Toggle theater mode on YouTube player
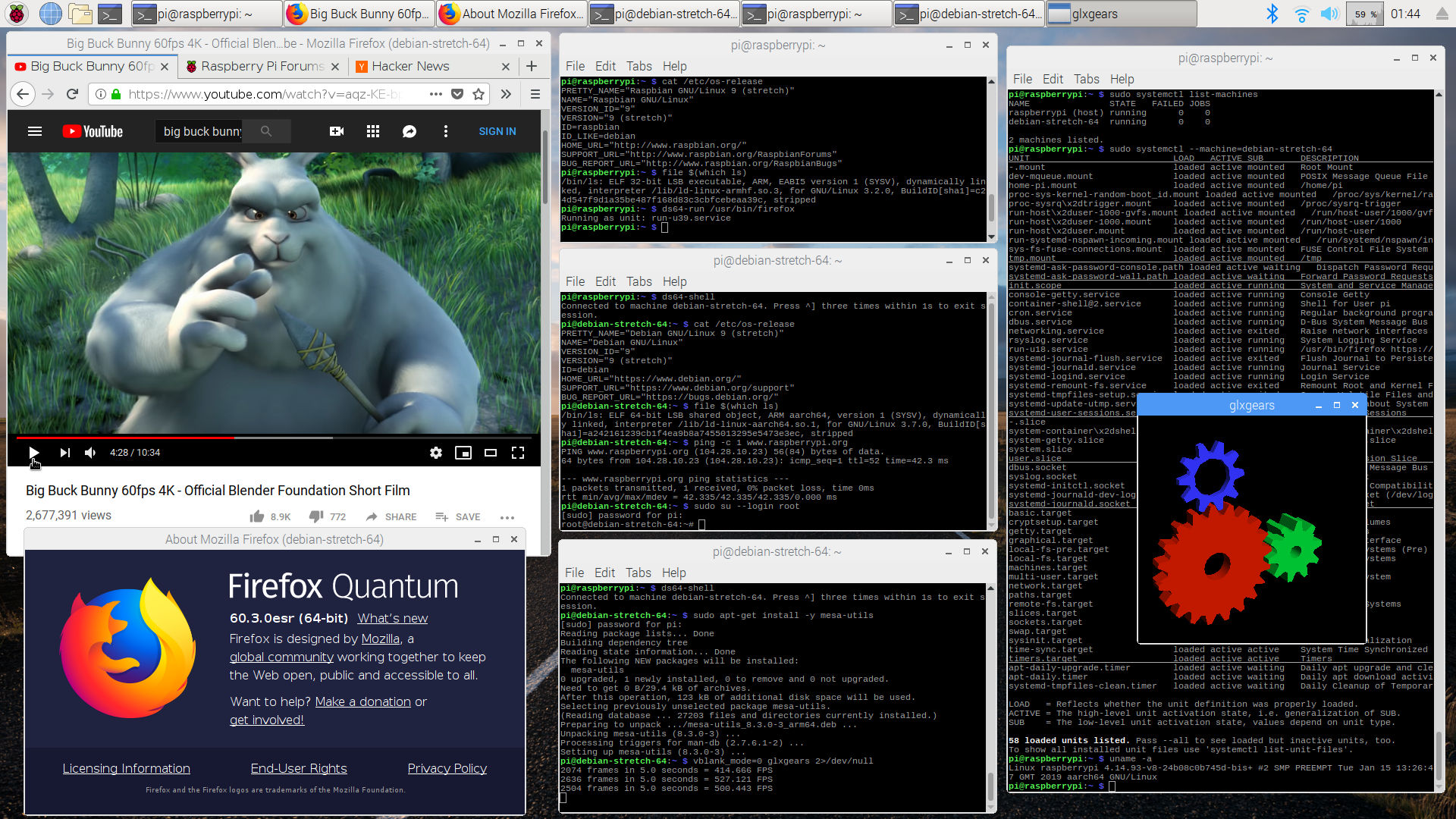The width and height of the screenshot is (1456, 819). point(491,453)
